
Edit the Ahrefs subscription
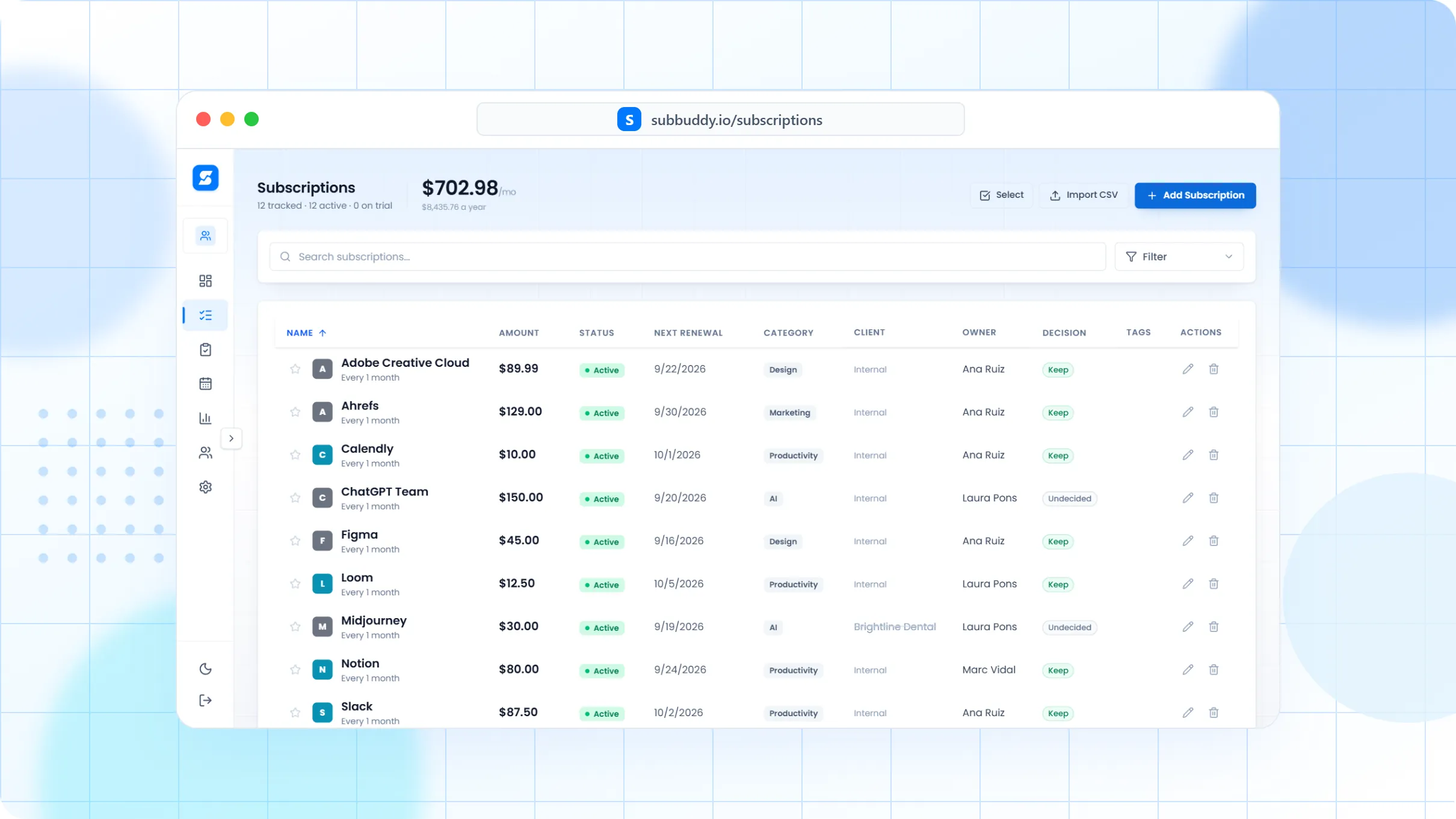1188,412
